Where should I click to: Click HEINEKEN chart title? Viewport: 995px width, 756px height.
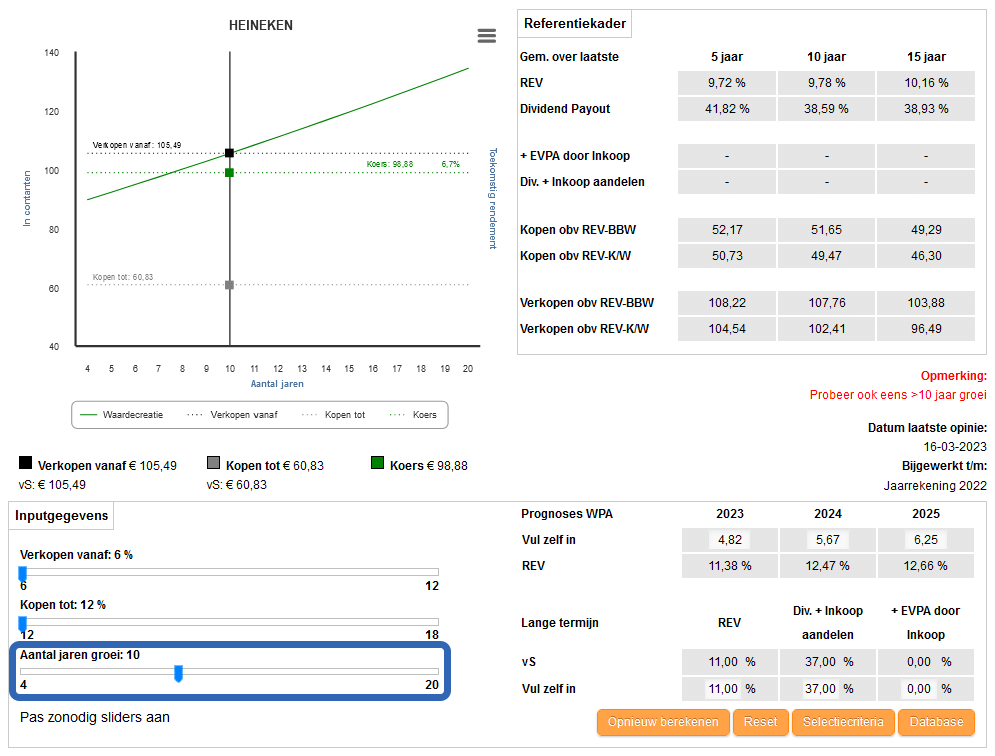261,25
